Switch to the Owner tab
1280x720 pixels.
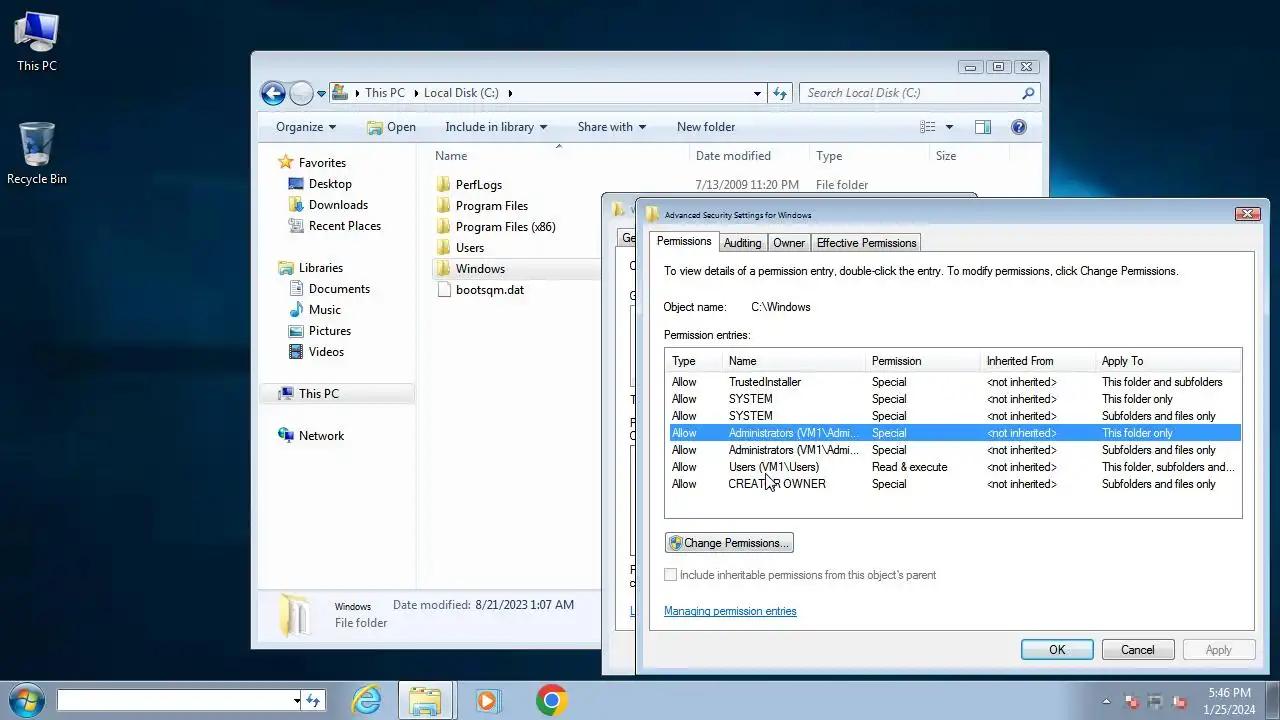[789, 243]
